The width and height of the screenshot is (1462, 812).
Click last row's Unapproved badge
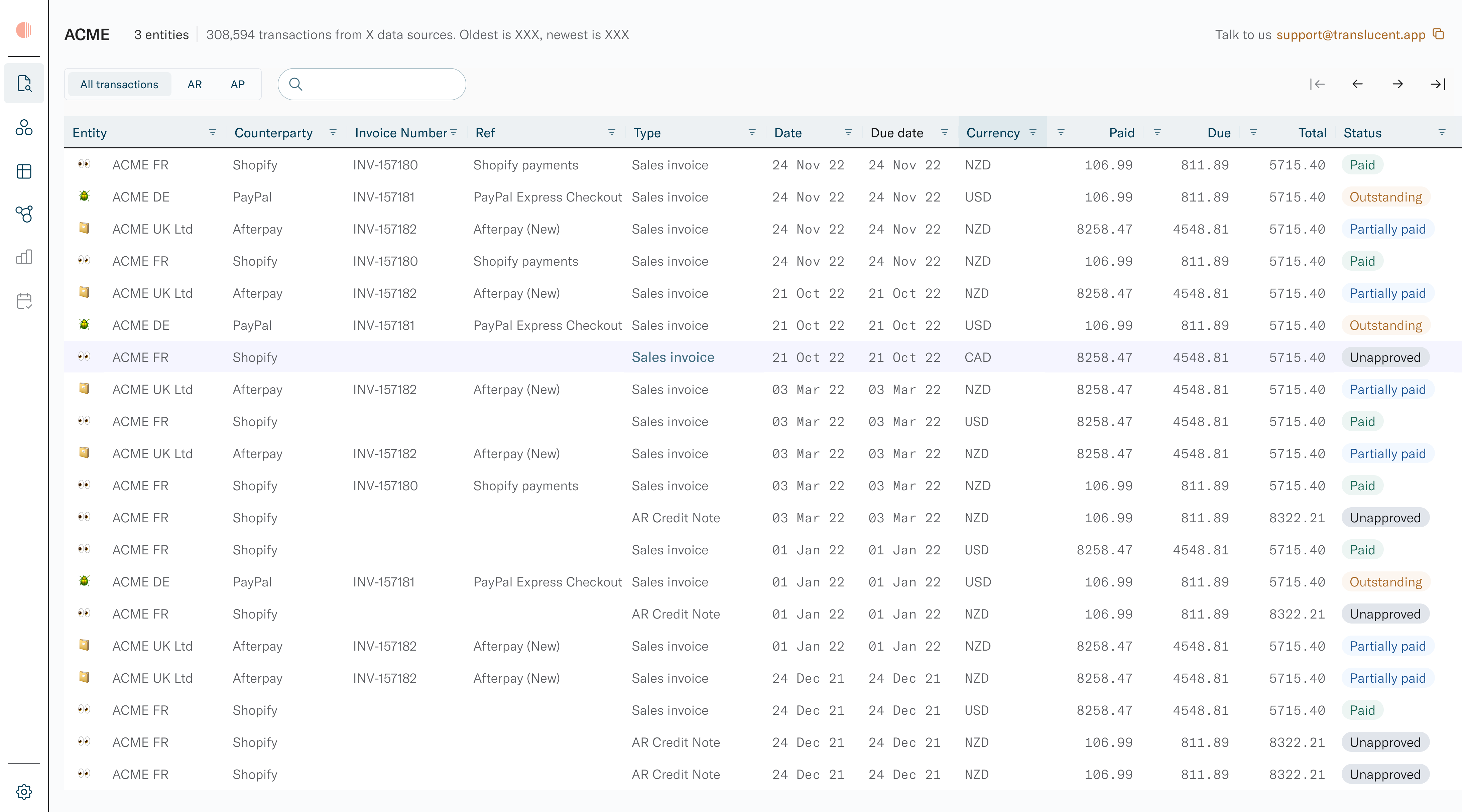coord(1385,775)
